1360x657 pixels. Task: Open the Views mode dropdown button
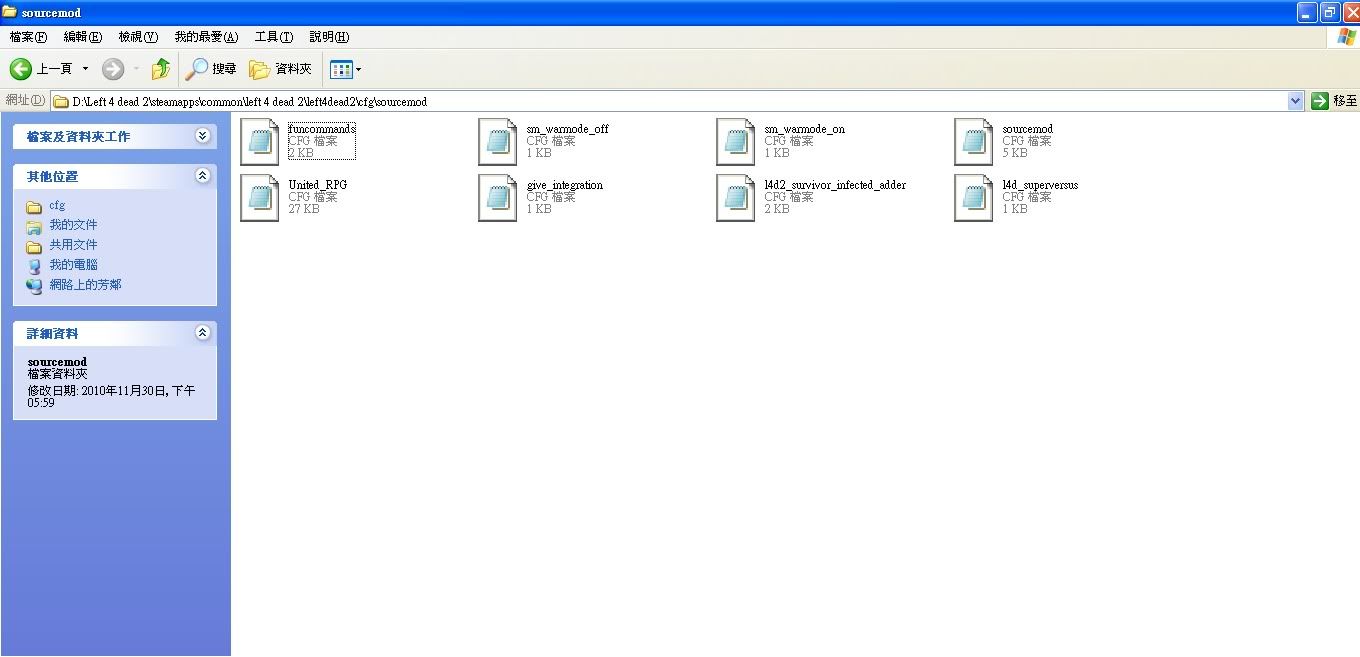[346, 69]
